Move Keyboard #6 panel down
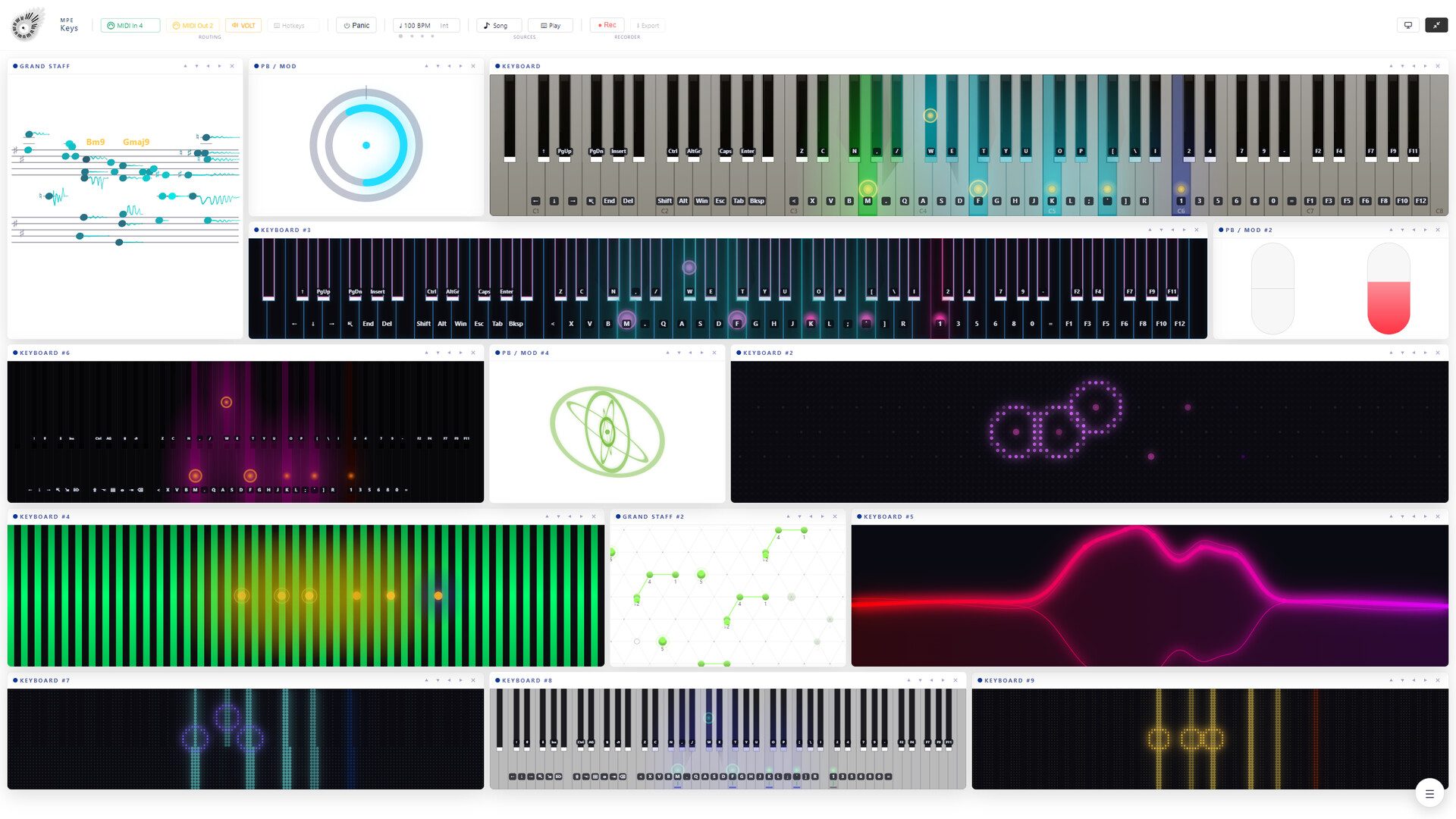The width and height of the screenshot is (1456, 819). click(x=438, y=353)
